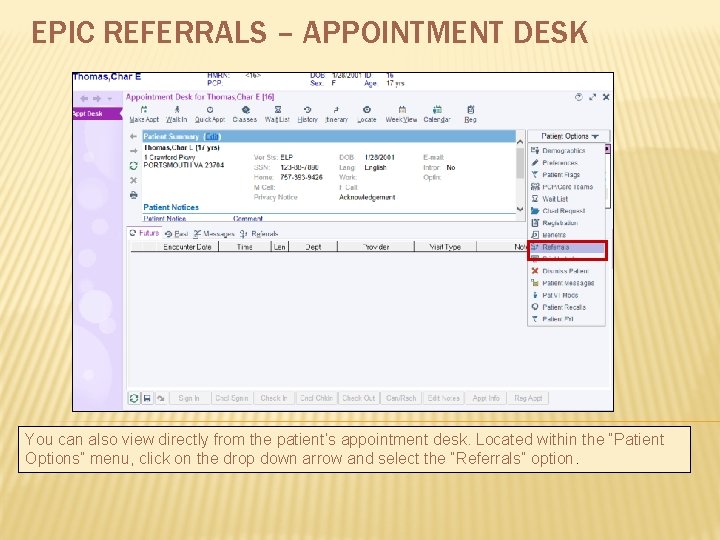Click the Edit Notes button
This screenshot has height=540, width=720.
point(444,398)
